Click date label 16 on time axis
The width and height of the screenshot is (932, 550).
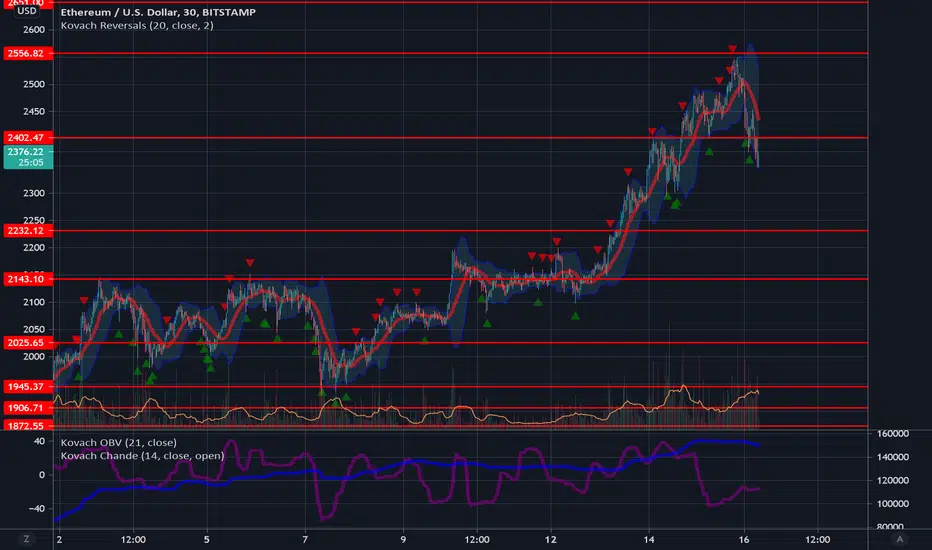click(744, 540)
